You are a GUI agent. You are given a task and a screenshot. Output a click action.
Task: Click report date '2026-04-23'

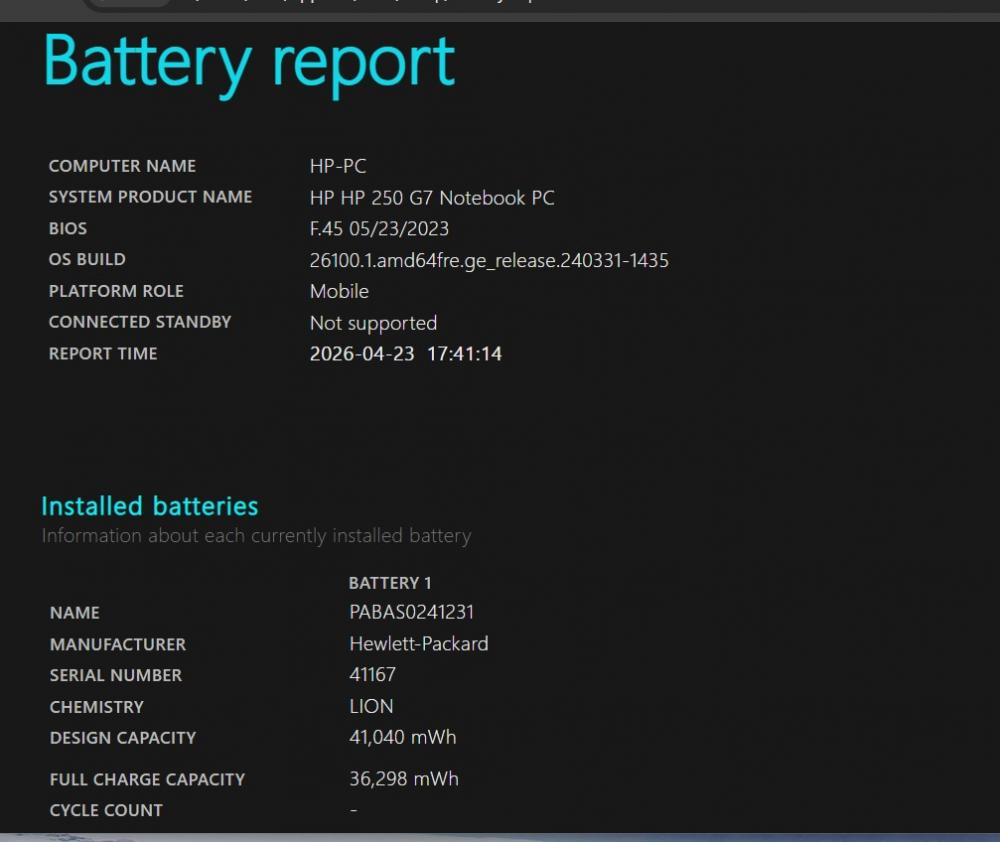point(362,354)
